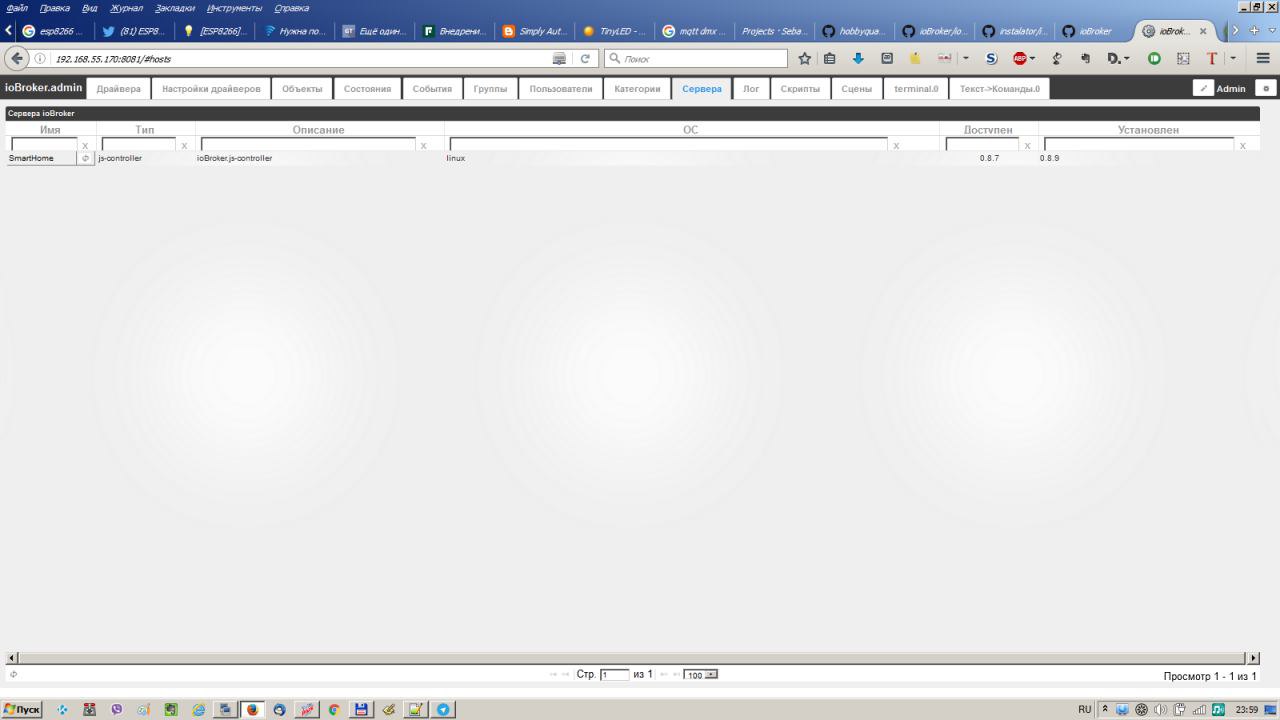Sort by the Установлен column header

[1148, 130]
